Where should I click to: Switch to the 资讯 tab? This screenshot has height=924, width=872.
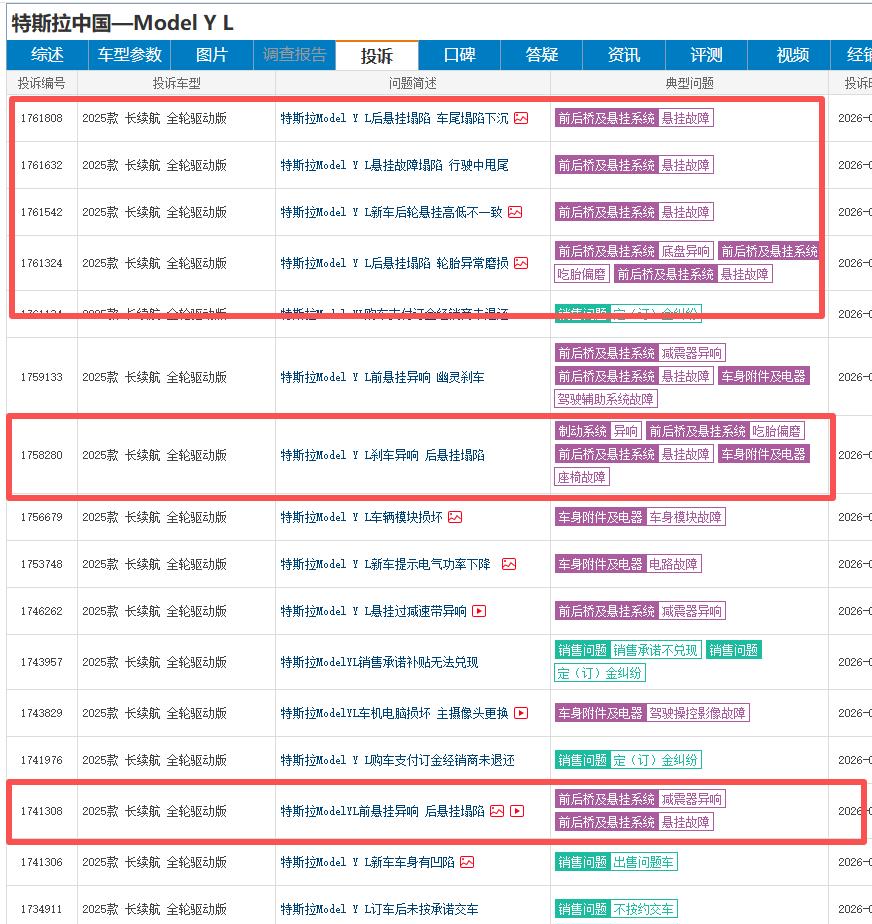pyautogui.click(x=624, y=55)
